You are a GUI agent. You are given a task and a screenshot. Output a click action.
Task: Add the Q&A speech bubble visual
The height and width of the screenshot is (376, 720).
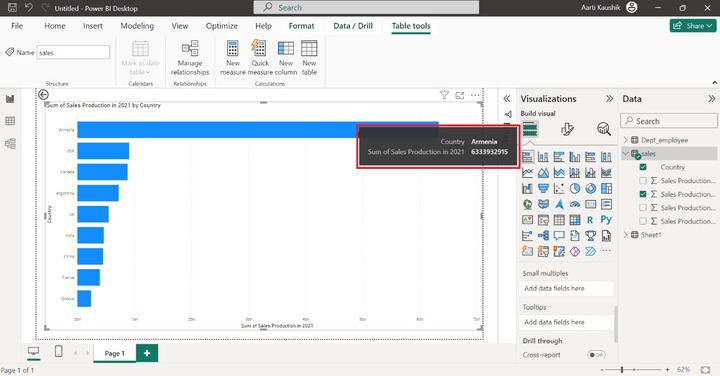pos(559,236)
